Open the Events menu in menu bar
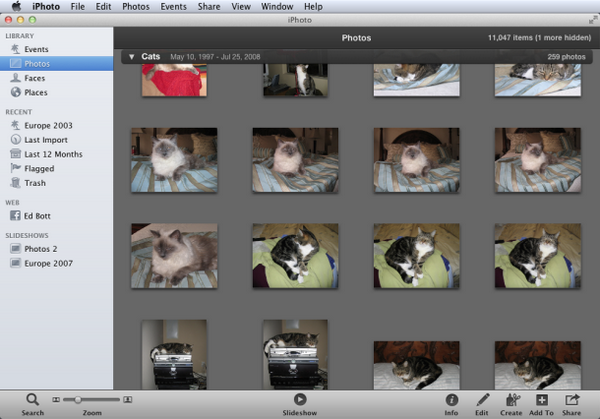Viewport: 600px width, 419px height. 173,7
